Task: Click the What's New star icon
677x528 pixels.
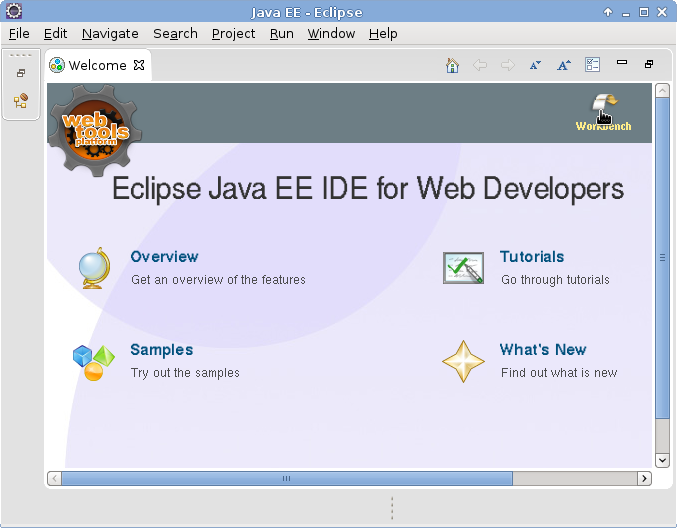Action: coord(463,361)
